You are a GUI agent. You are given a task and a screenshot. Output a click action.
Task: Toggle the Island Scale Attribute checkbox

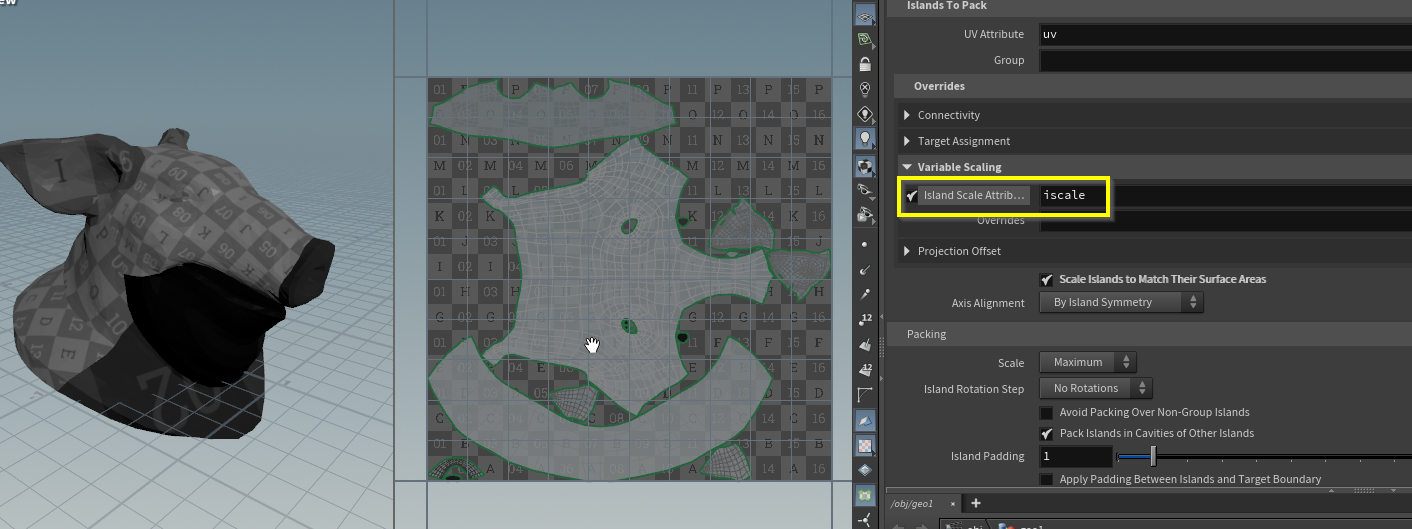point(911,196)
